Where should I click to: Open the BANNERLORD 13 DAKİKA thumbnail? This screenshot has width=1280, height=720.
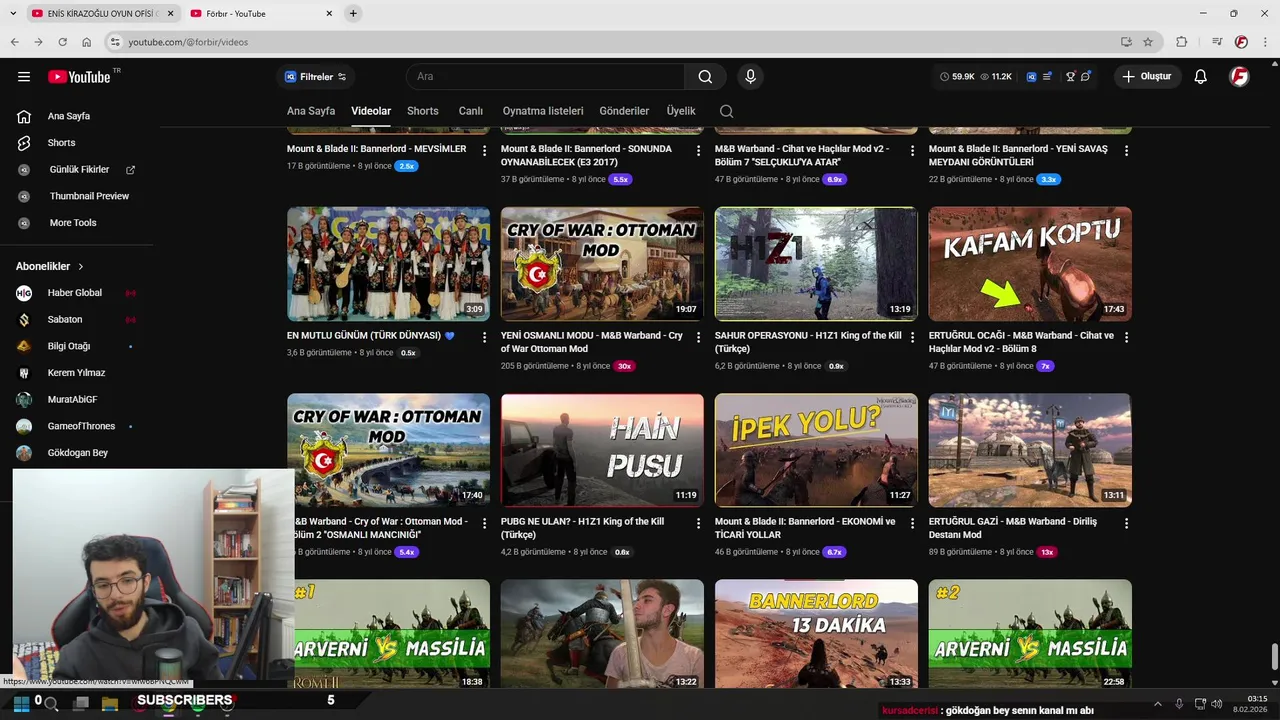pyautogui.click(x=816, y=634)
